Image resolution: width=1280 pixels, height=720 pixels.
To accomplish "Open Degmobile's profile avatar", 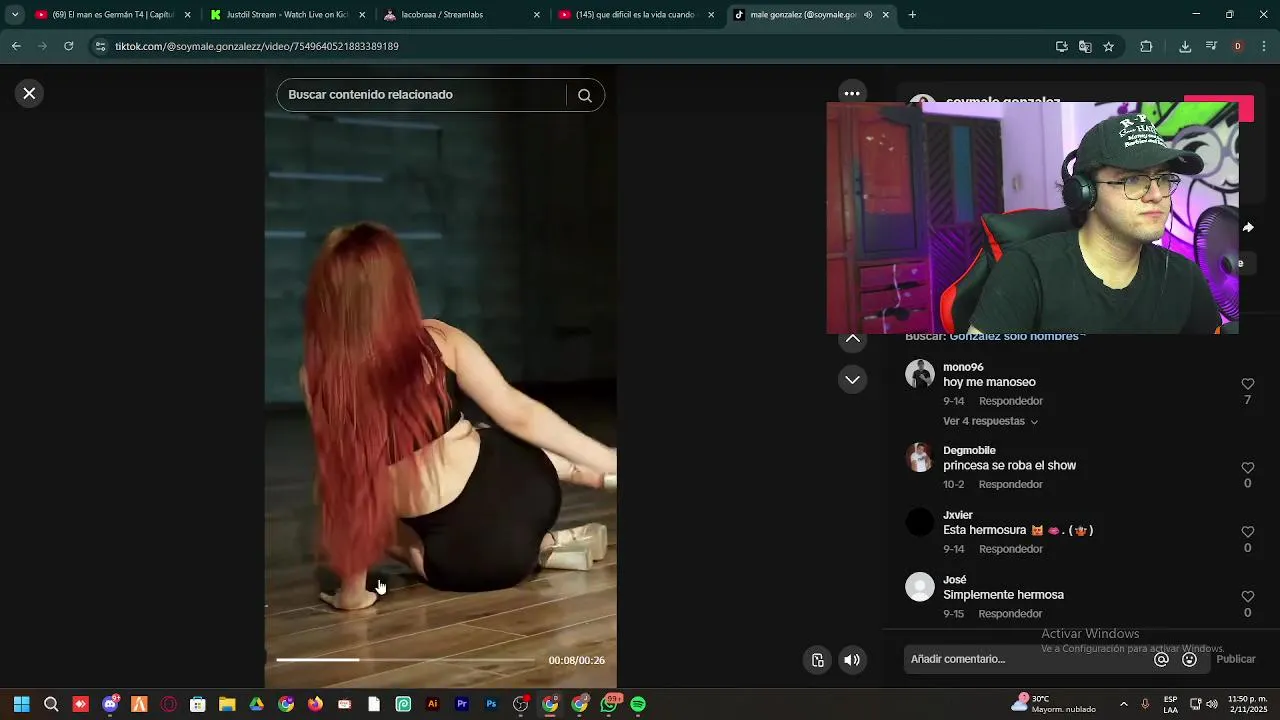I will [920, 457].
